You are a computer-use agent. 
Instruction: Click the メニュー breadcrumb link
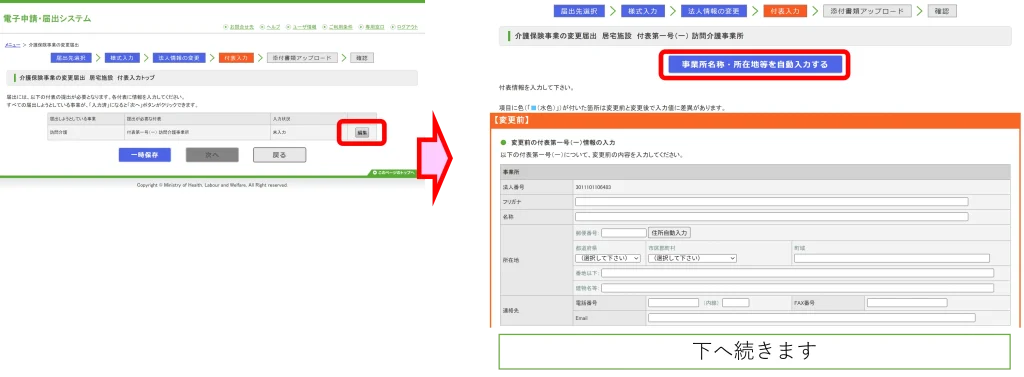pos(12,44)
